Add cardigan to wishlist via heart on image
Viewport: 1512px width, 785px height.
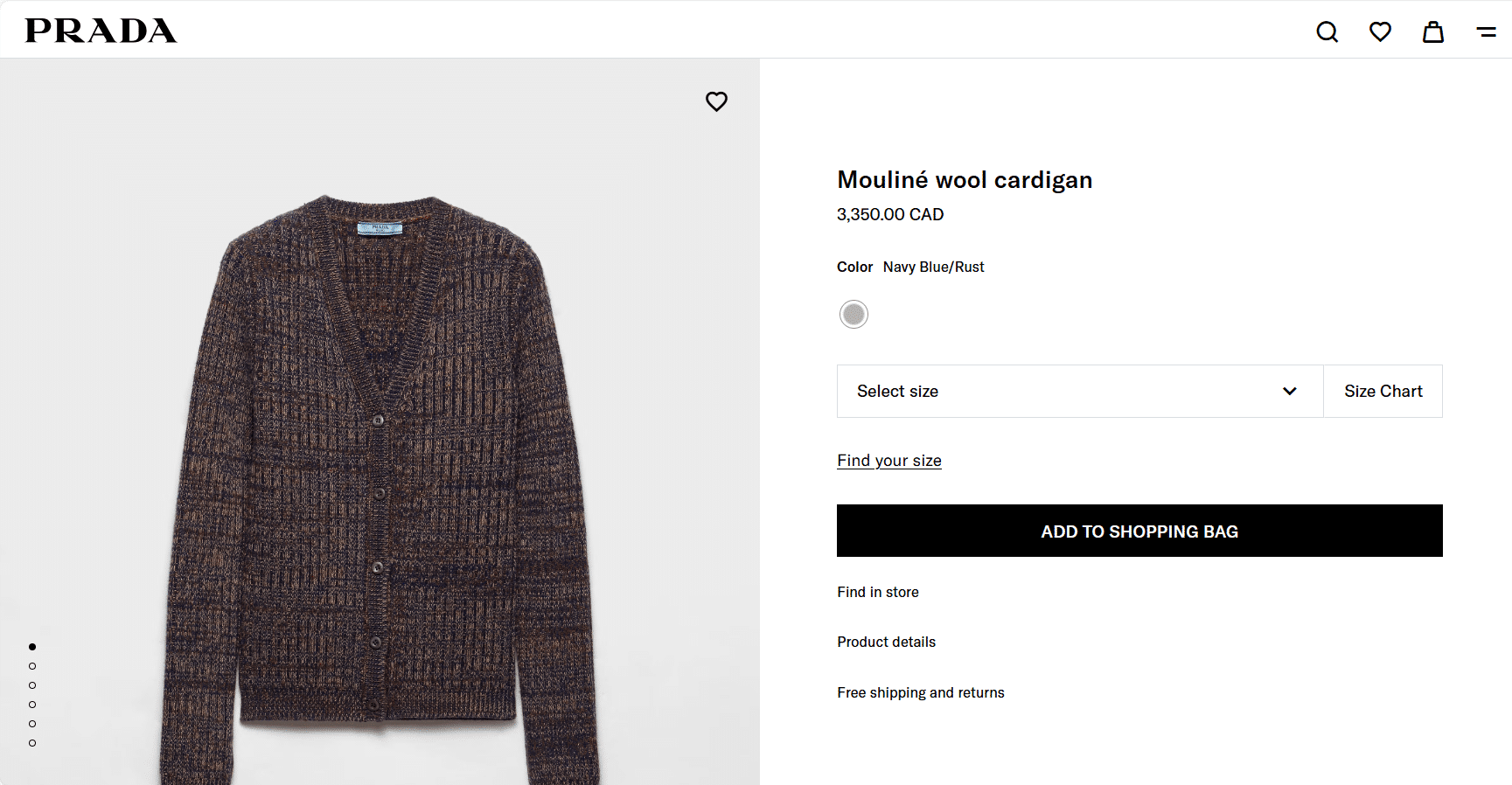click(x=716, y=101)
